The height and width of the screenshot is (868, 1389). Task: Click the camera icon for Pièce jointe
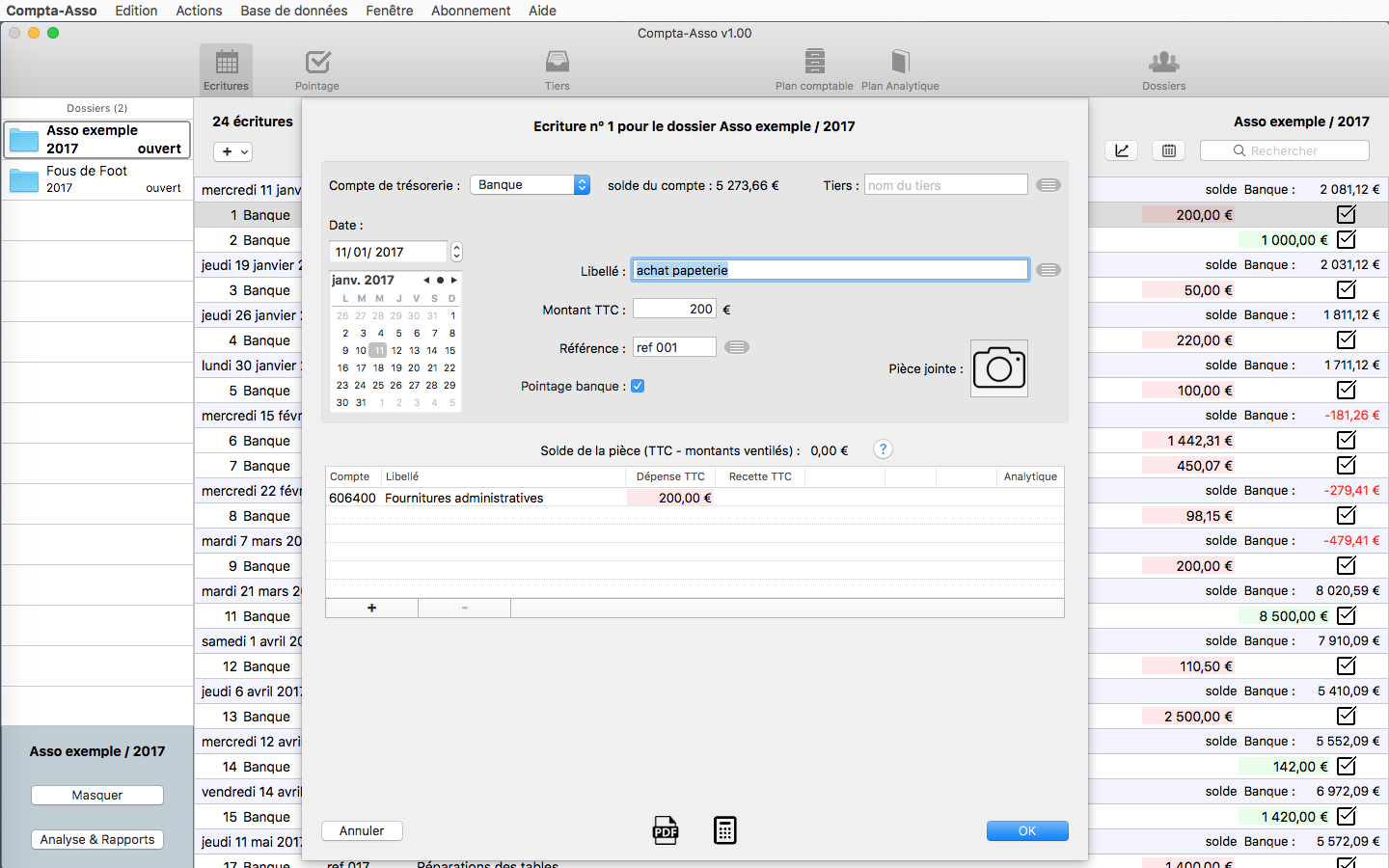[x=998, y=368]
